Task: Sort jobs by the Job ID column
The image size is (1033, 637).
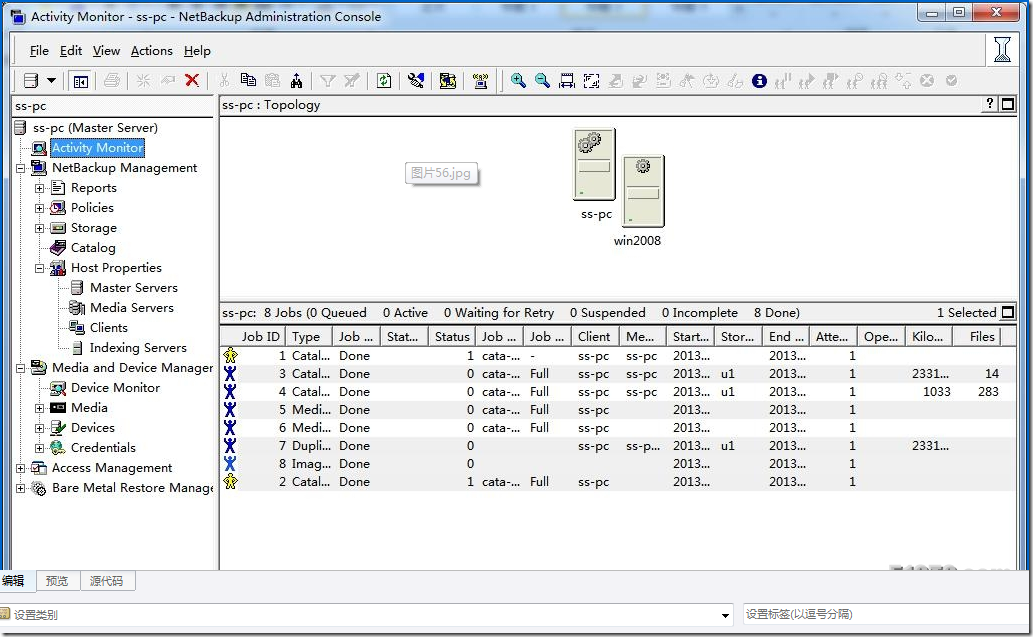Action: click(252, 337)
